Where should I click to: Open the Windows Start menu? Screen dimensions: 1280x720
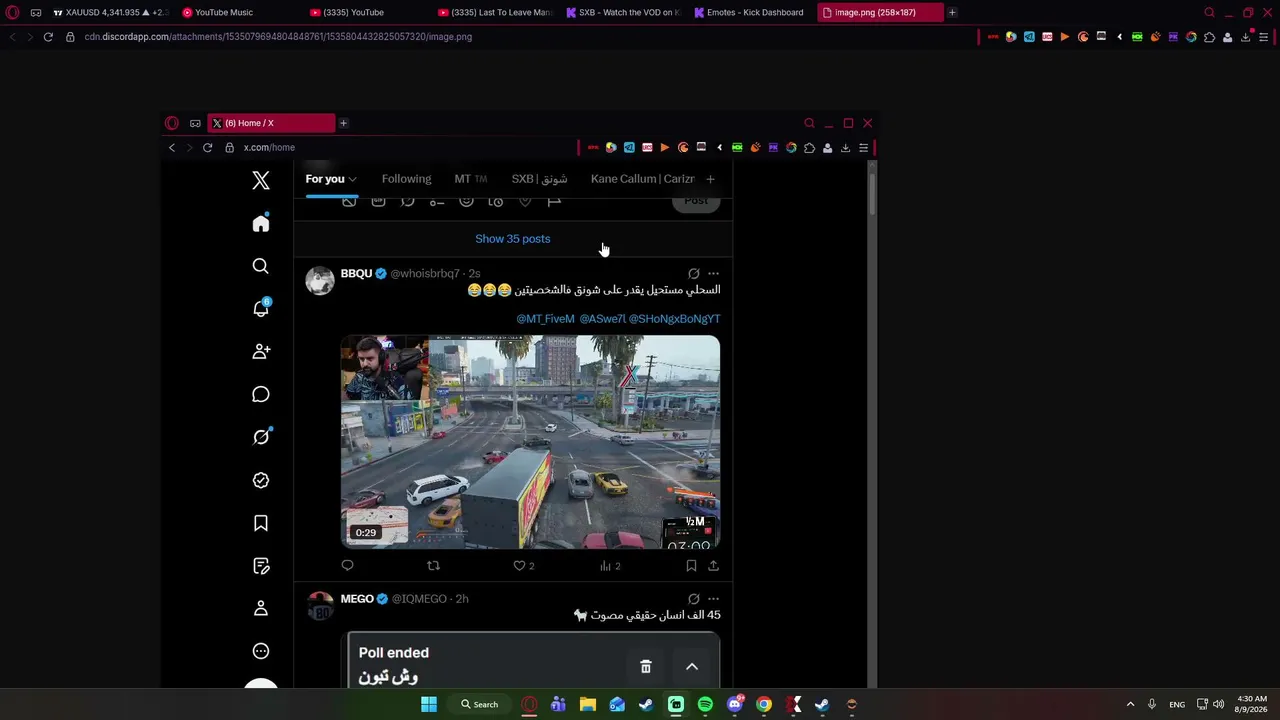tap(428, 705)
